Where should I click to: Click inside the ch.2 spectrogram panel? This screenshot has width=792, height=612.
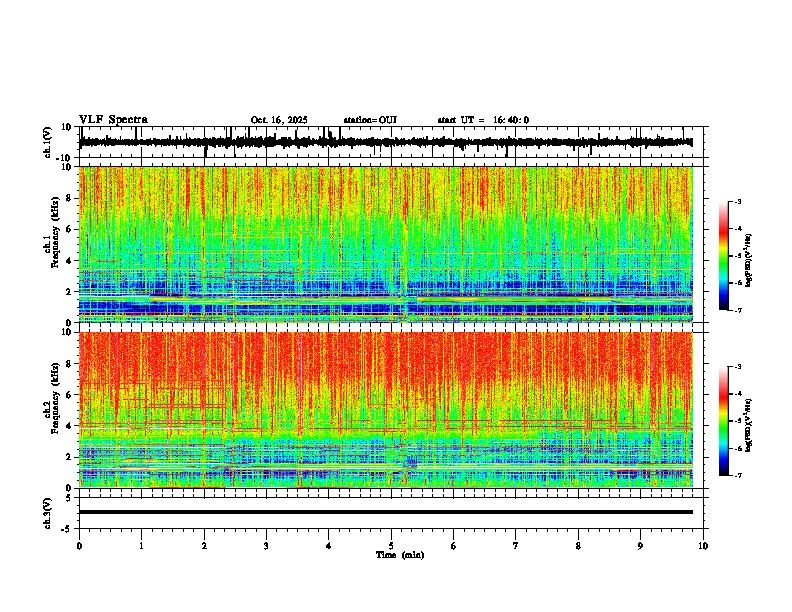point(385,410)
